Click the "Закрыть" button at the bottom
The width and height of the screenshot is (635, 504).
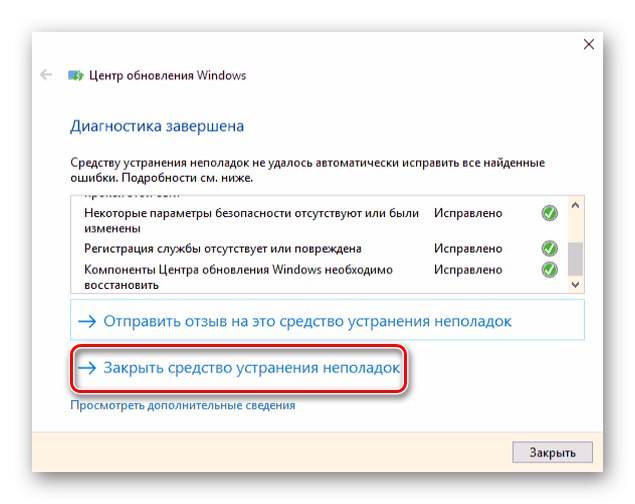pos(552,452)
